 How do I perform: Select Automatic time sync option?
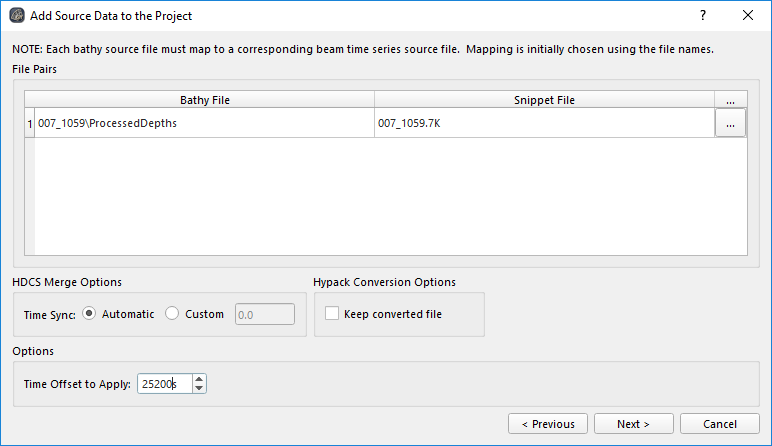pyautogui.click(x=89, y=314)
